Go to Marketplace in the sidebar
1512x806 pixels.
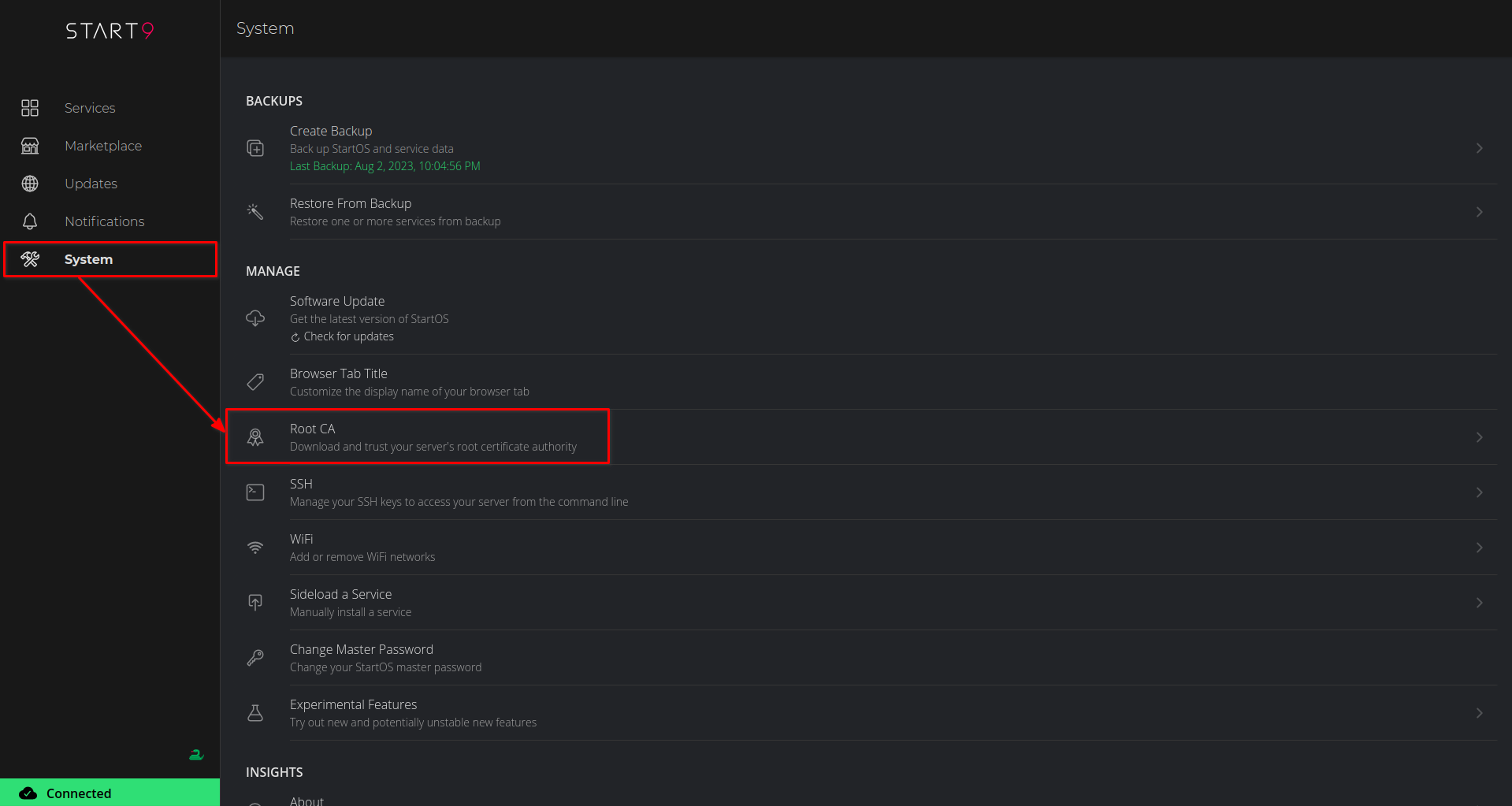tap(103, 146)
